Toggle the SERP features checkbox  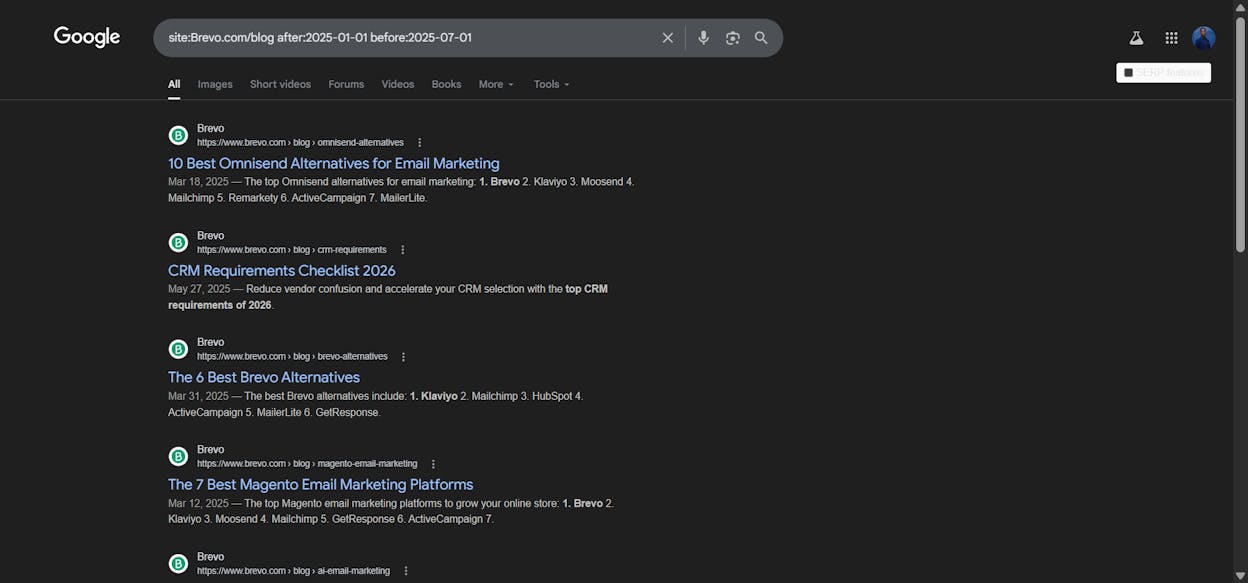[x=1128, y=72]
